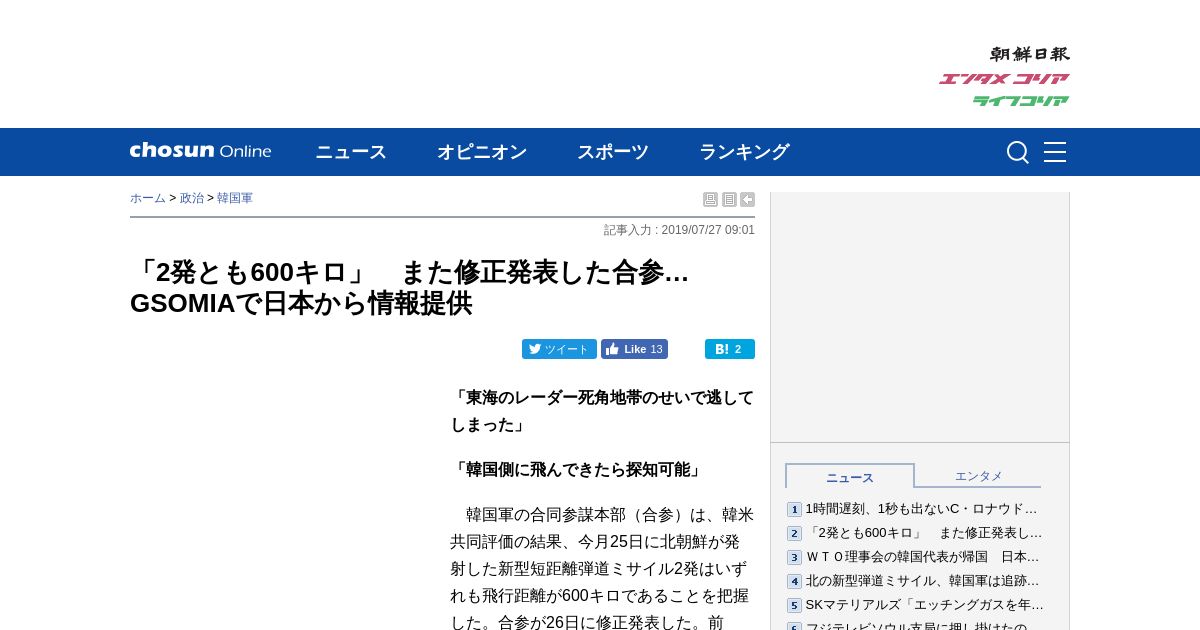Viewport: 1200px width, 630px height.
Task: Open the スポーツ menu item
Action: [x=613, y=152]
